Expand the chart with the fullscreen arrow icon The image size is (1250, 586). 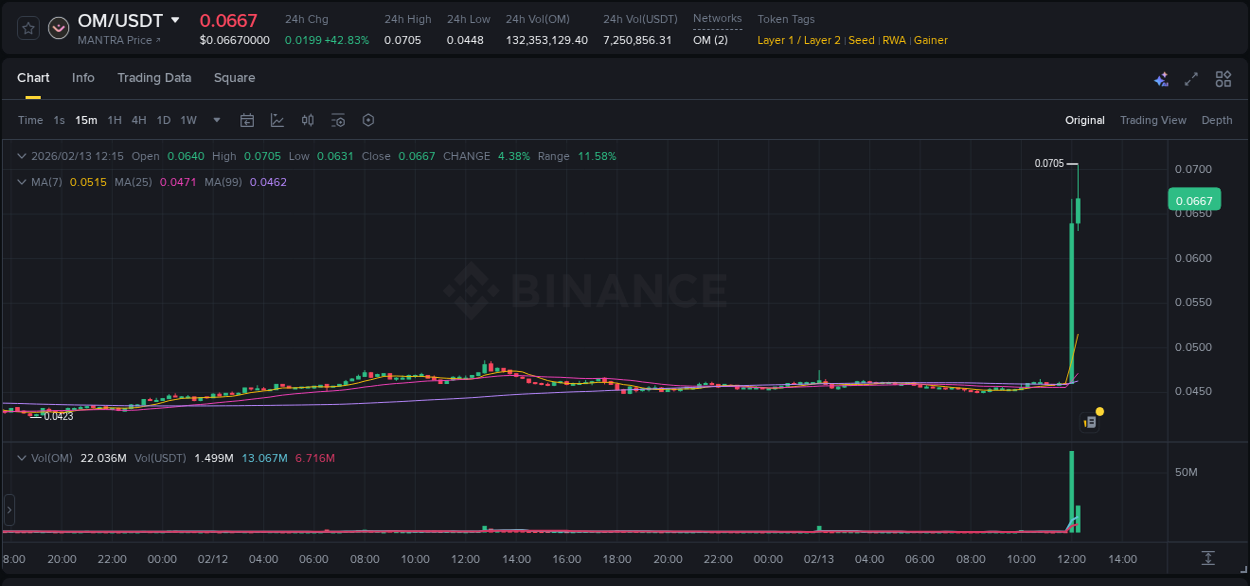coord(1191,78)
